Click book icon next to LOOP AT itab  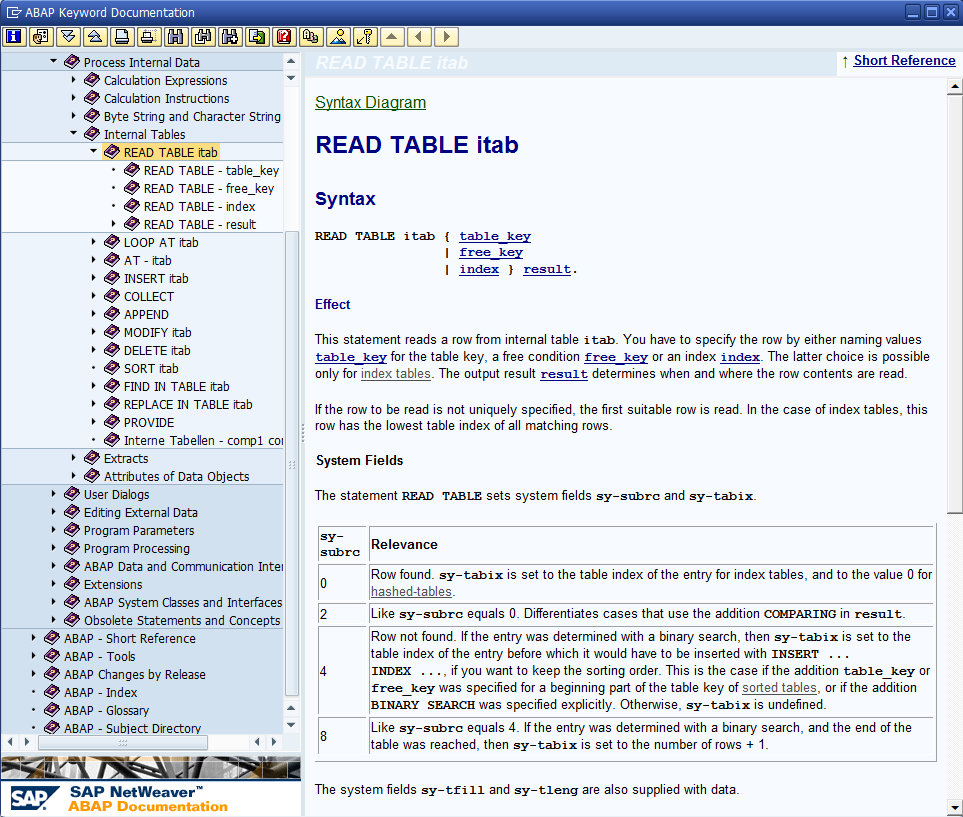112,242
